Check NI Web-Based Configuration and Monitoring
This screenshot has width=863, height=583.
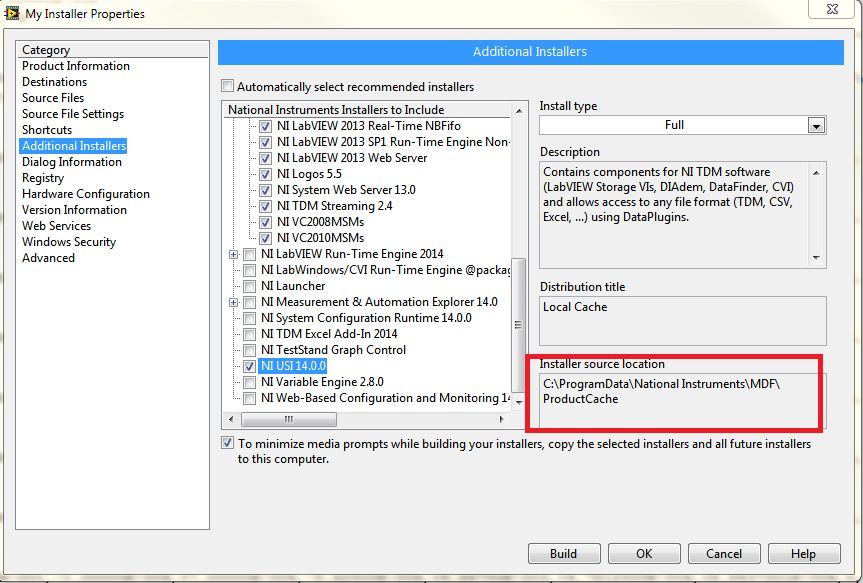tap(249, 398)
